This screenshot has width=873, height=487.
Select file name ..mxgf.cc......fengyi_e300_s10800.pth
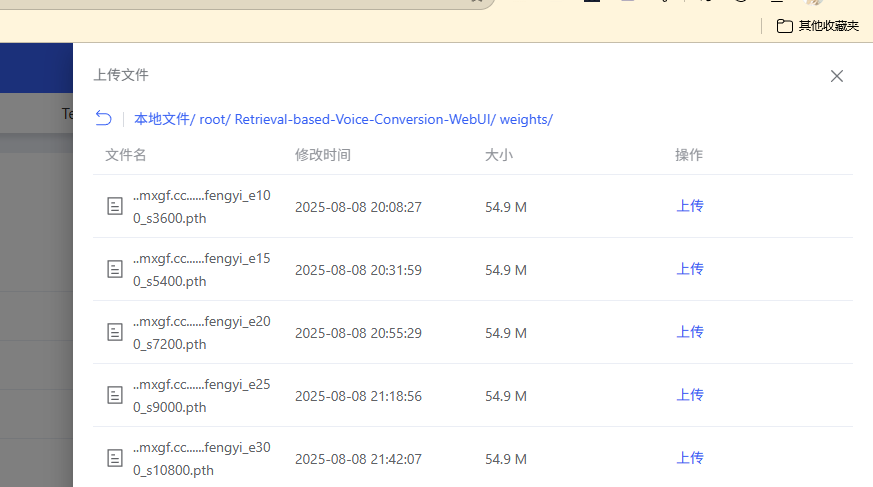click(x=202, y=458)
